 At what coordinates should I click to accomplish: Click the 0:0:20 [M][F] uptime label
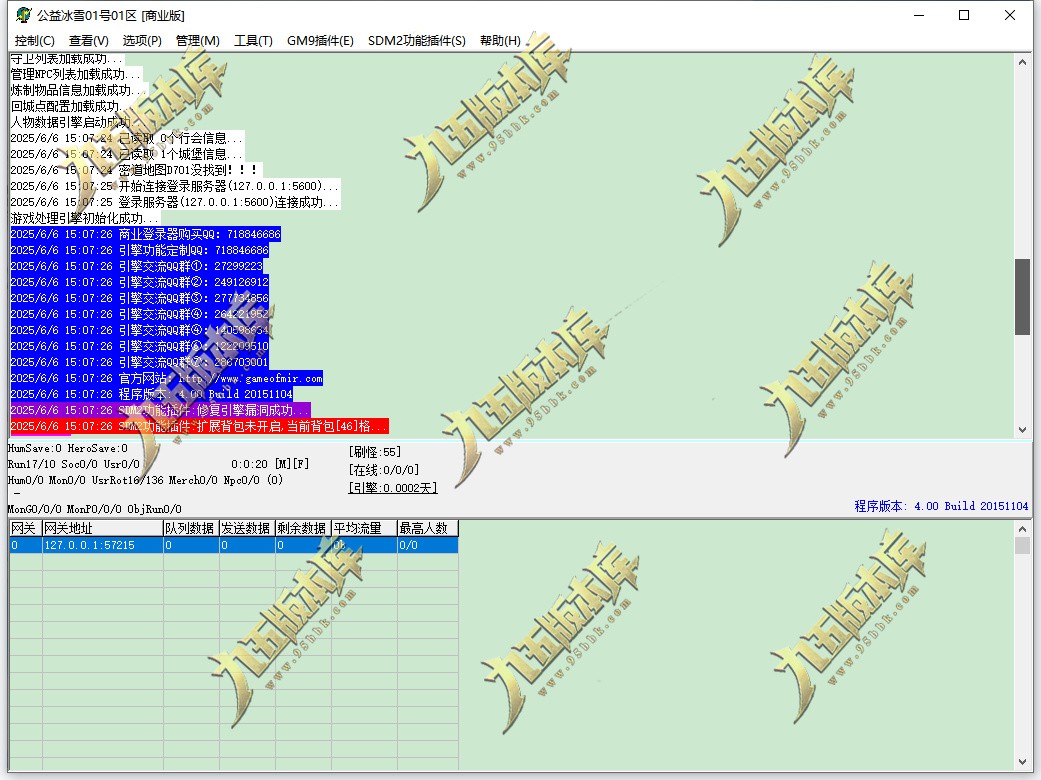[270, 464]
